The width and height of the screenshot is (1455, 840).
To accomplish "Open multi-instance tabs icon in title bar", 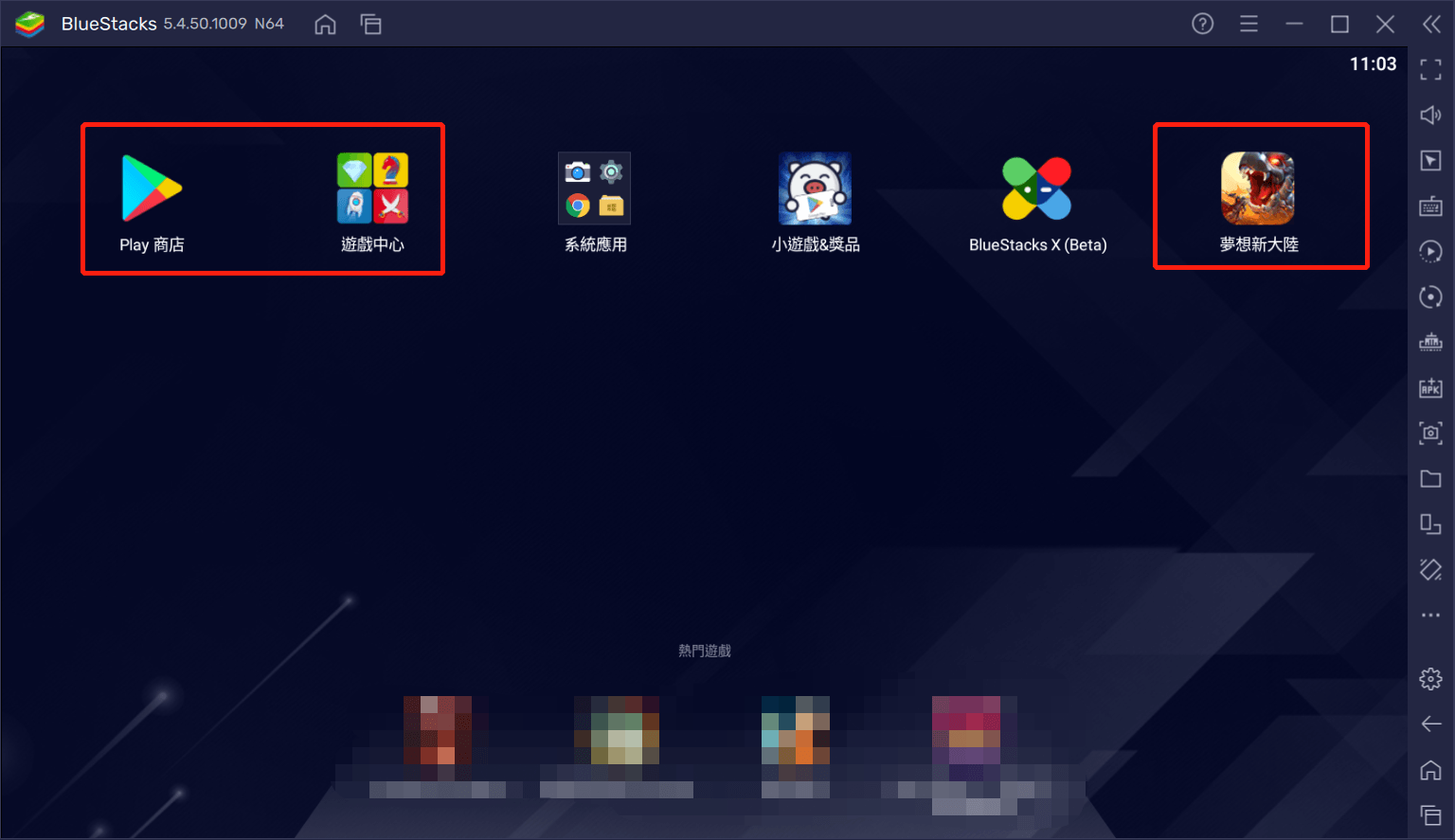I will [x=370, y=25].
